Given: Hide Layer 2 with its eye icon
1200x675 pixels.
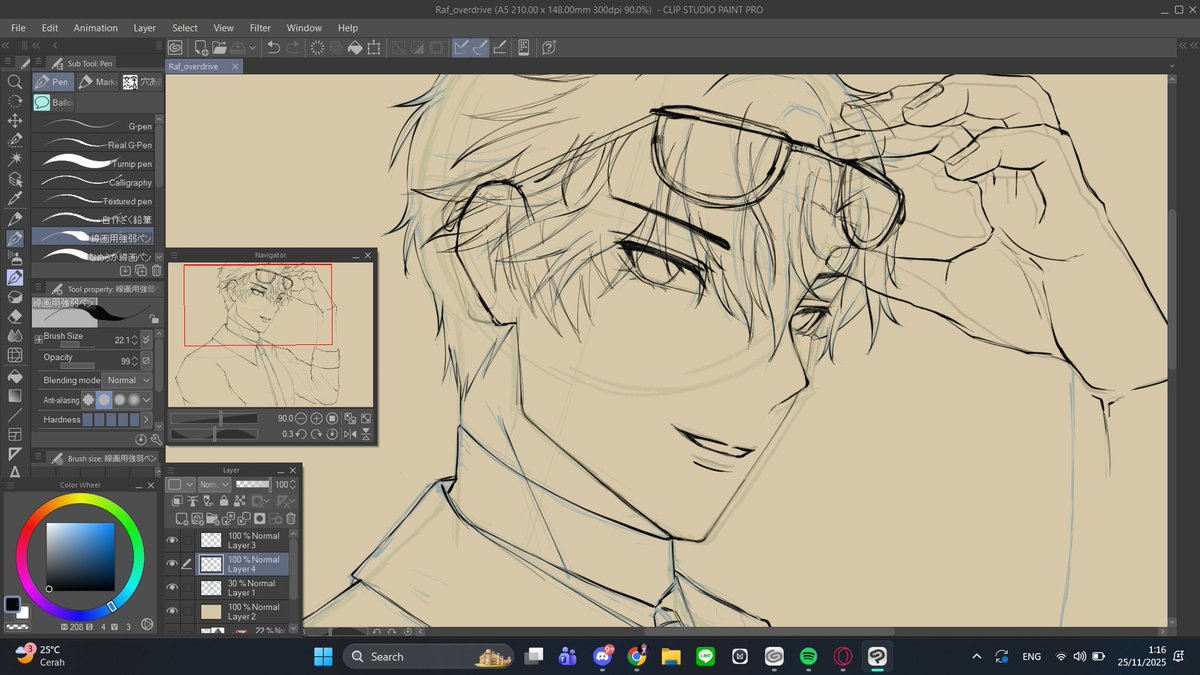Looking at the screenshot, I should 172,610.
